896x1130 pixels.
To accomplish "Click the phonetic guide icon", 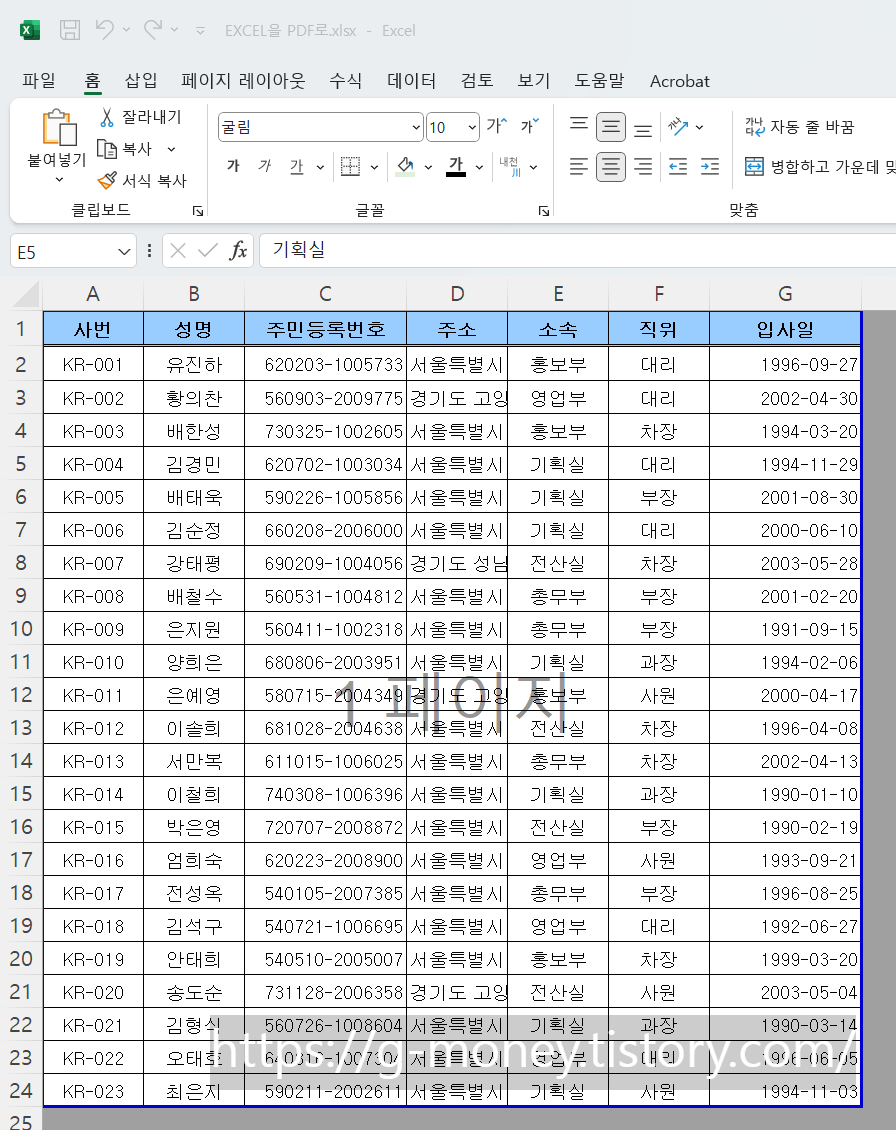I will tap(510, 166).
